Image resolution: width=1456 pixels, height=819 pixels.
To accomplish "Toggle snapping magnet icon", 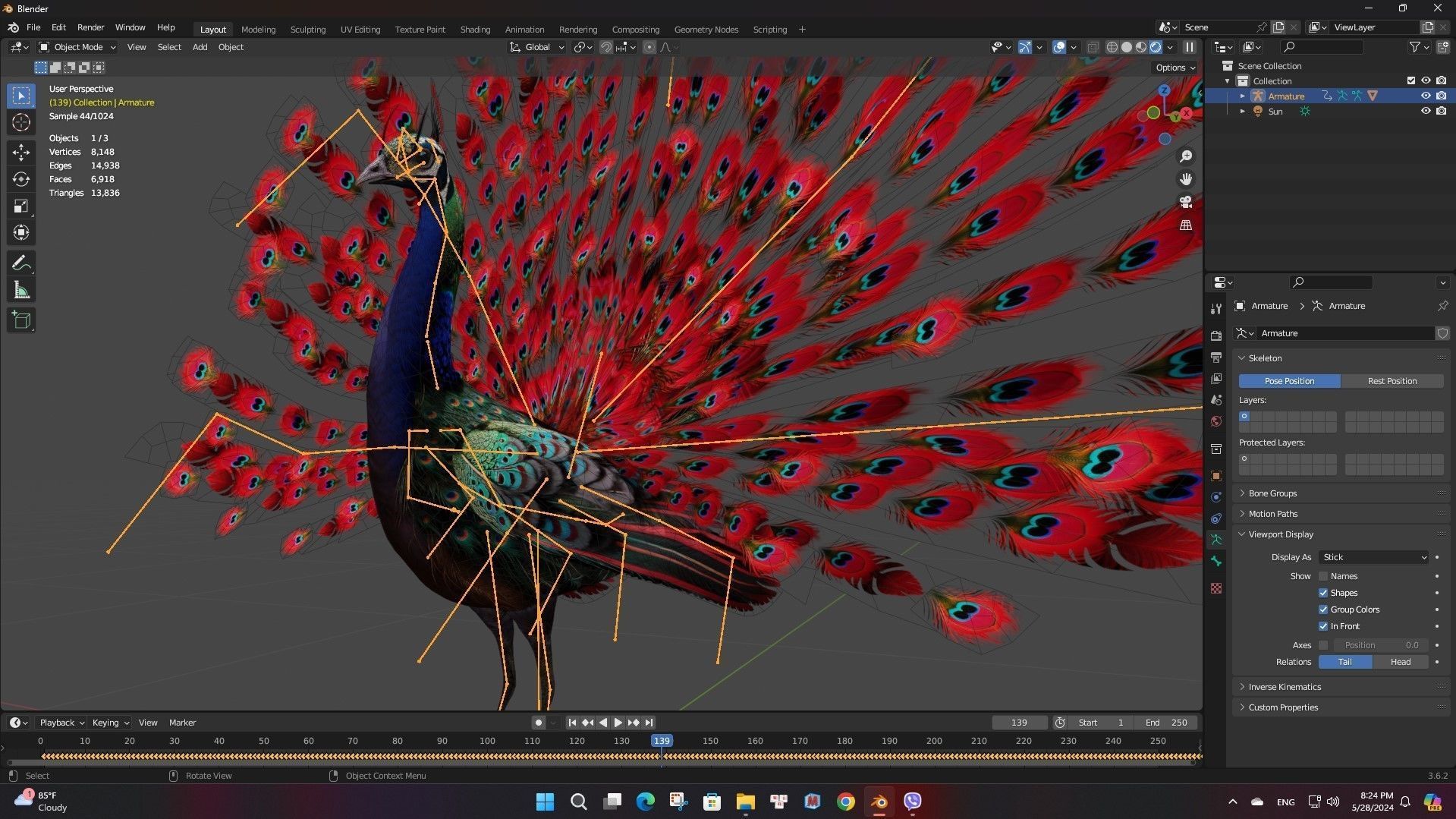I will coord(606,47).
